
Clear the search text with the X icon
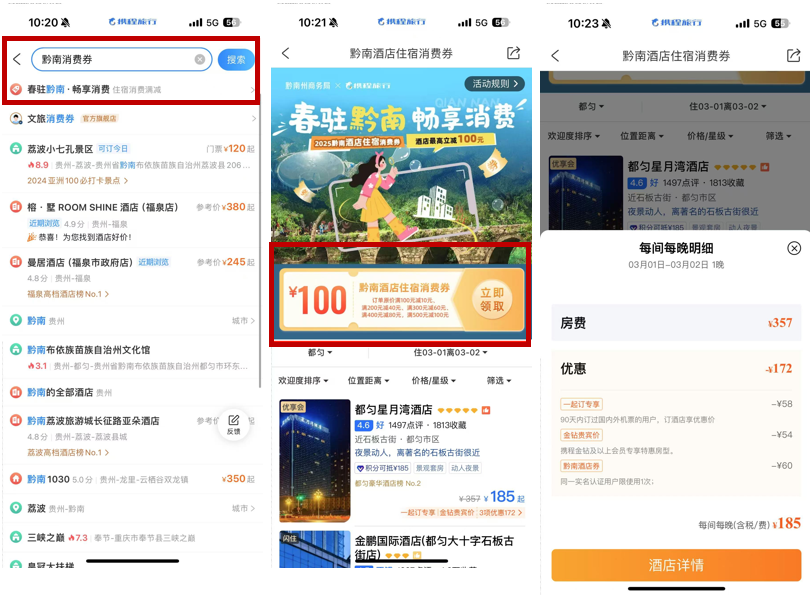point(200,60)
